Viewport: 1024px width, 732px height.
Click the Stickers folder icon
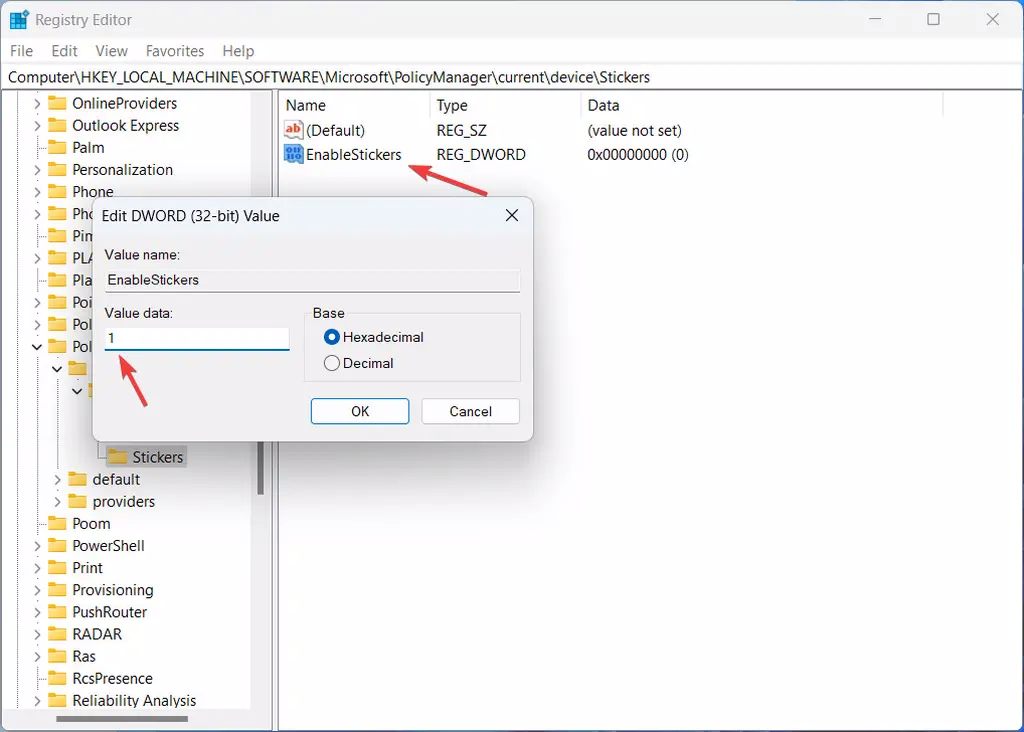(x=118, y=456)
